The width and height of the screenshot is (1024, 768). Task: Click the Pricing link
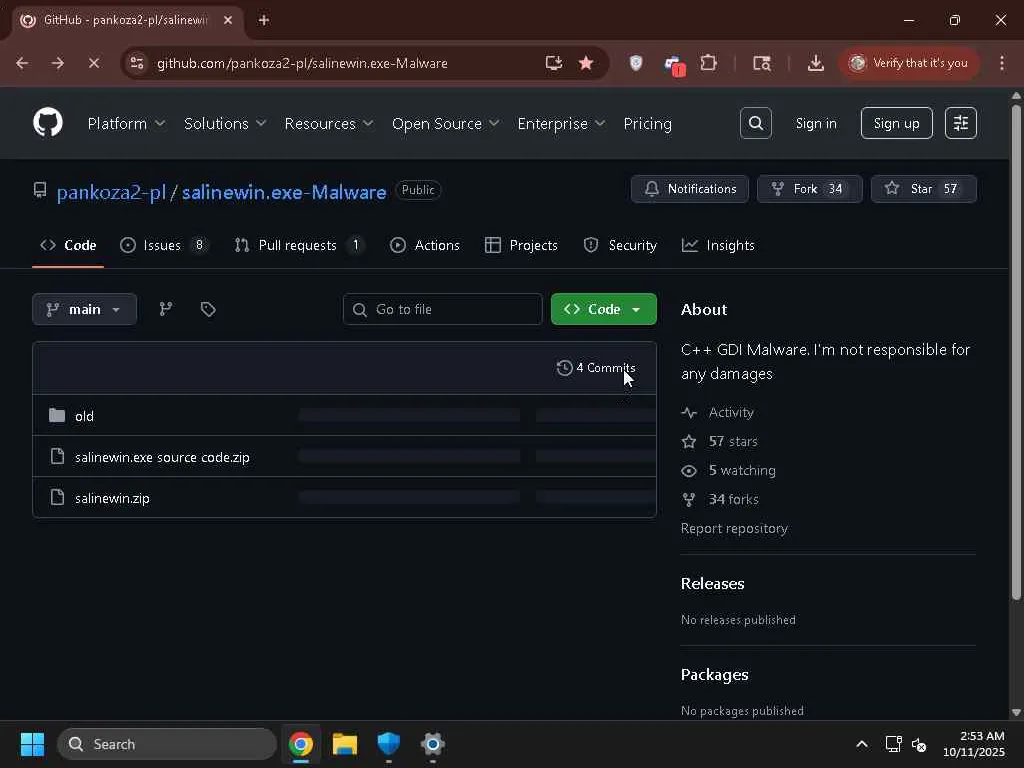[x=647, y=123]
